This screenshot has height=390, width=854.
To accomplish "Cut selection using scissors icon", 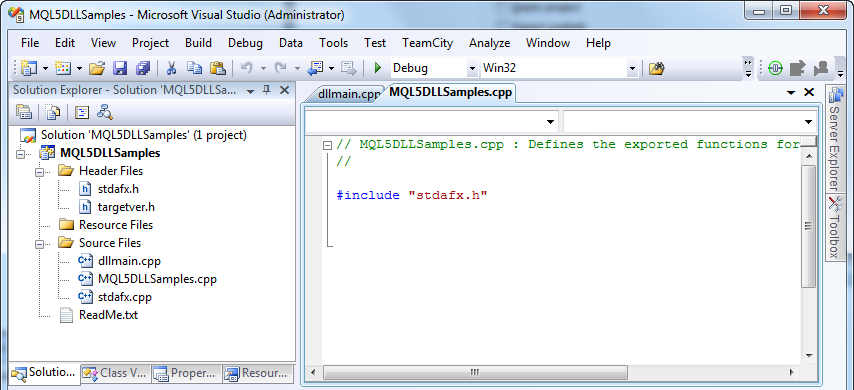I will coord(171,68).
